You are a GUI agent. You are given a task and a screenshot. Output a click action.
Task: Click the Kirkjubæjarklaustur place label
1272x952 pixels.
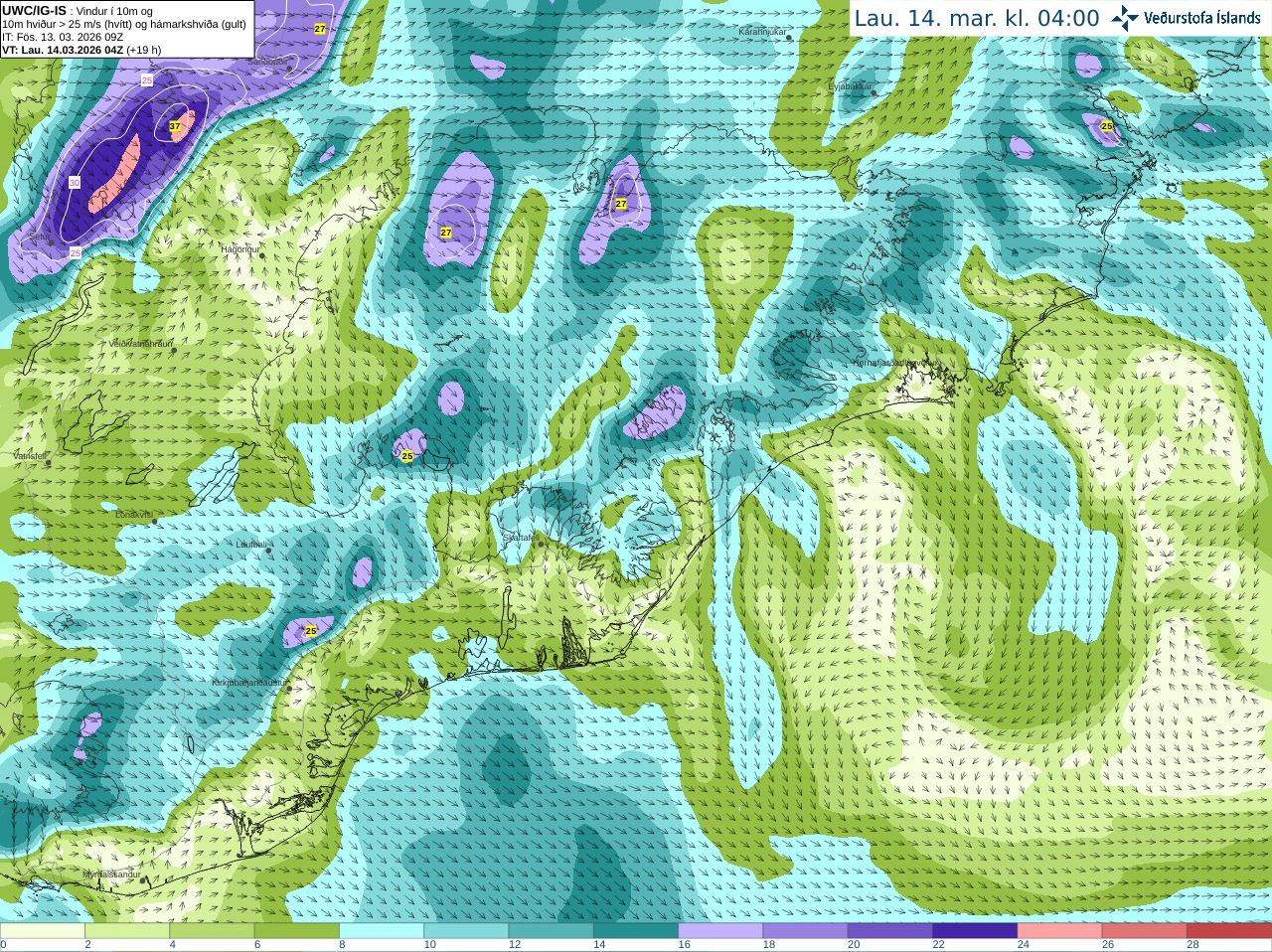(249, 683)
